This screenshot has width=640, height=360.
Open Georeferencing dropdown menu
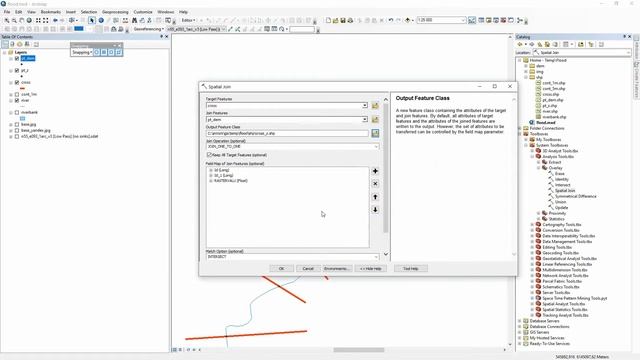[149, 29]
